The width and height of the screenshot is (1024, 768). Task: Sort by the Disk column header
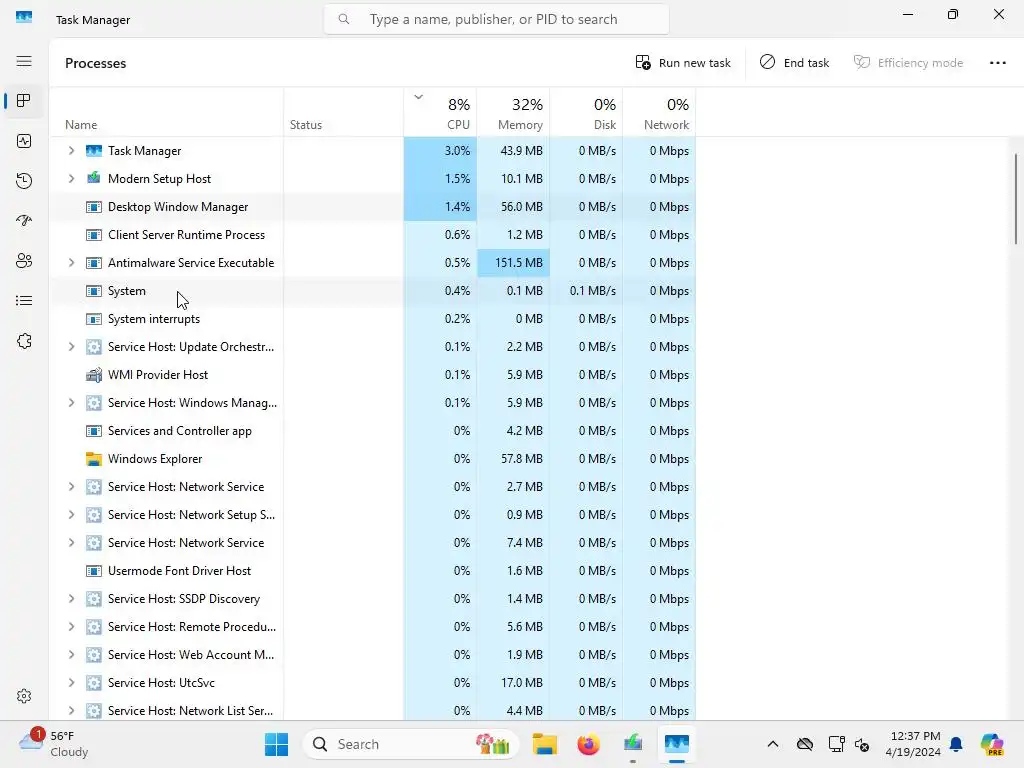coord(586,112)
